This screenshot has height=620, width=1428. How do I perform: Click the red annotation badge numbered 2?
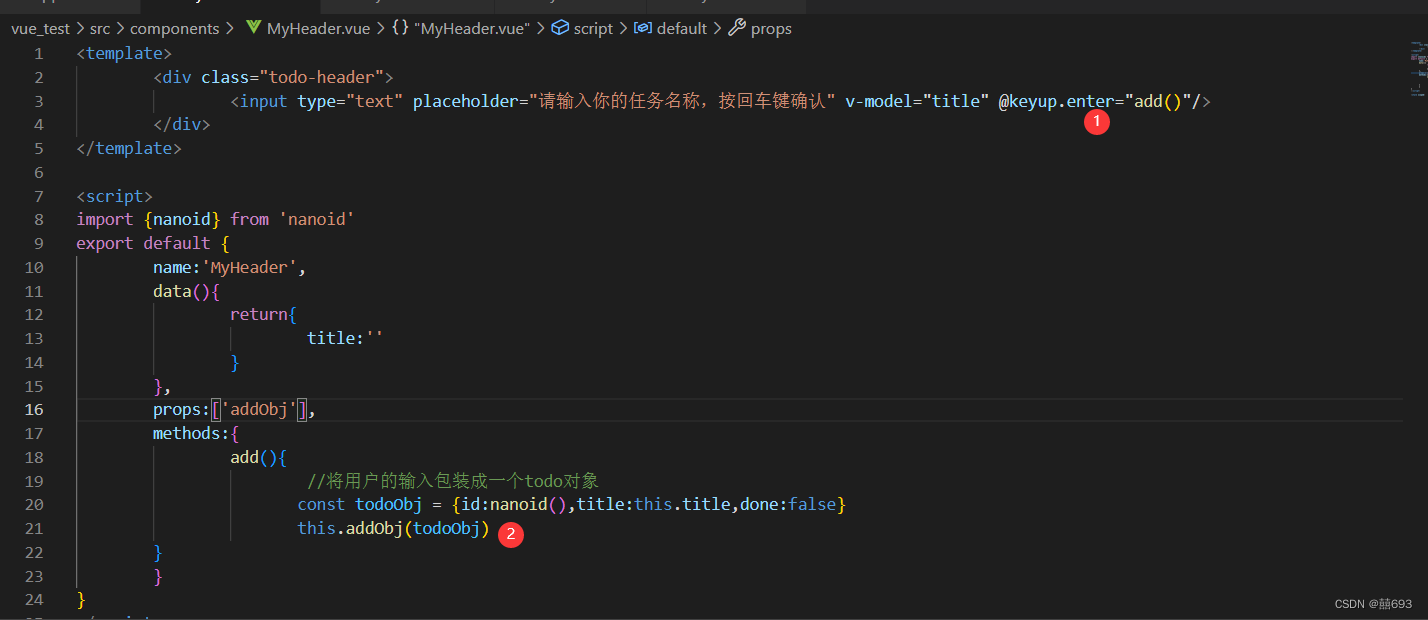point(511,535)
